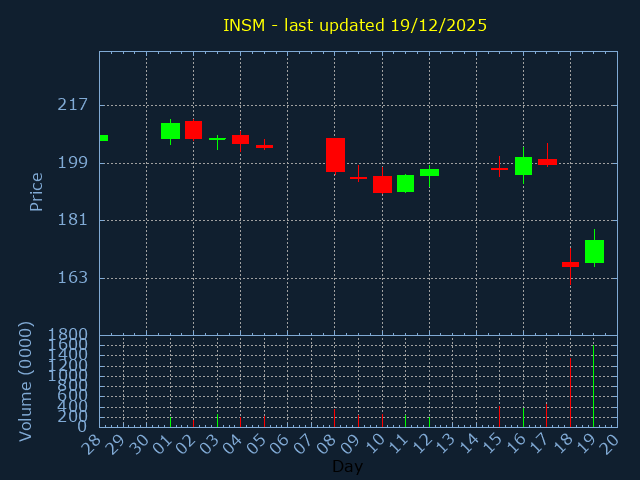The width and height of the screenshot is (640, 480).
Task: Select the green candlestick for day 16
Action: tap(523, 166)
